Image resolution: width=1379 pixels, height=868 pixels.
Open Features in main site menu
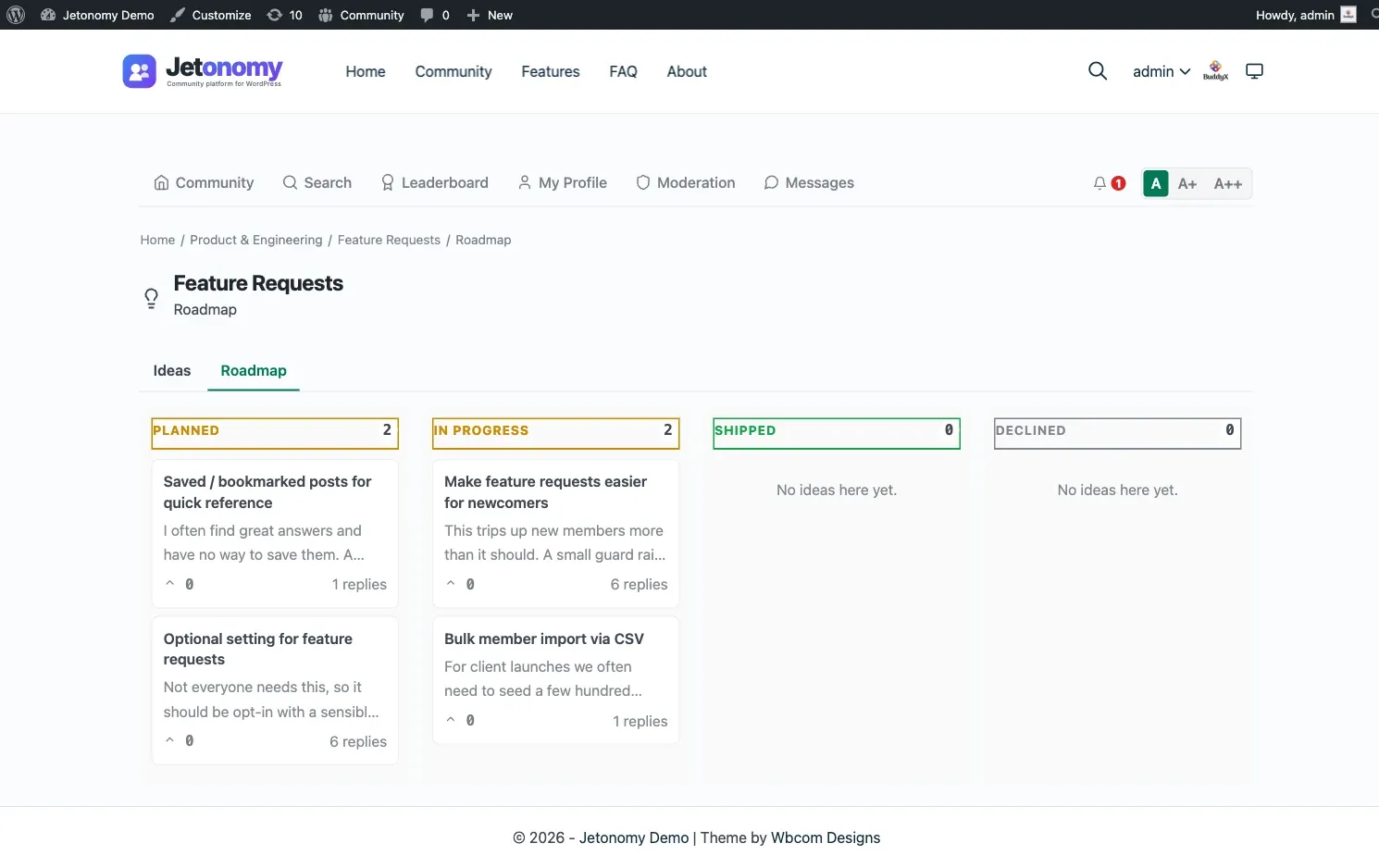point(551,71)
